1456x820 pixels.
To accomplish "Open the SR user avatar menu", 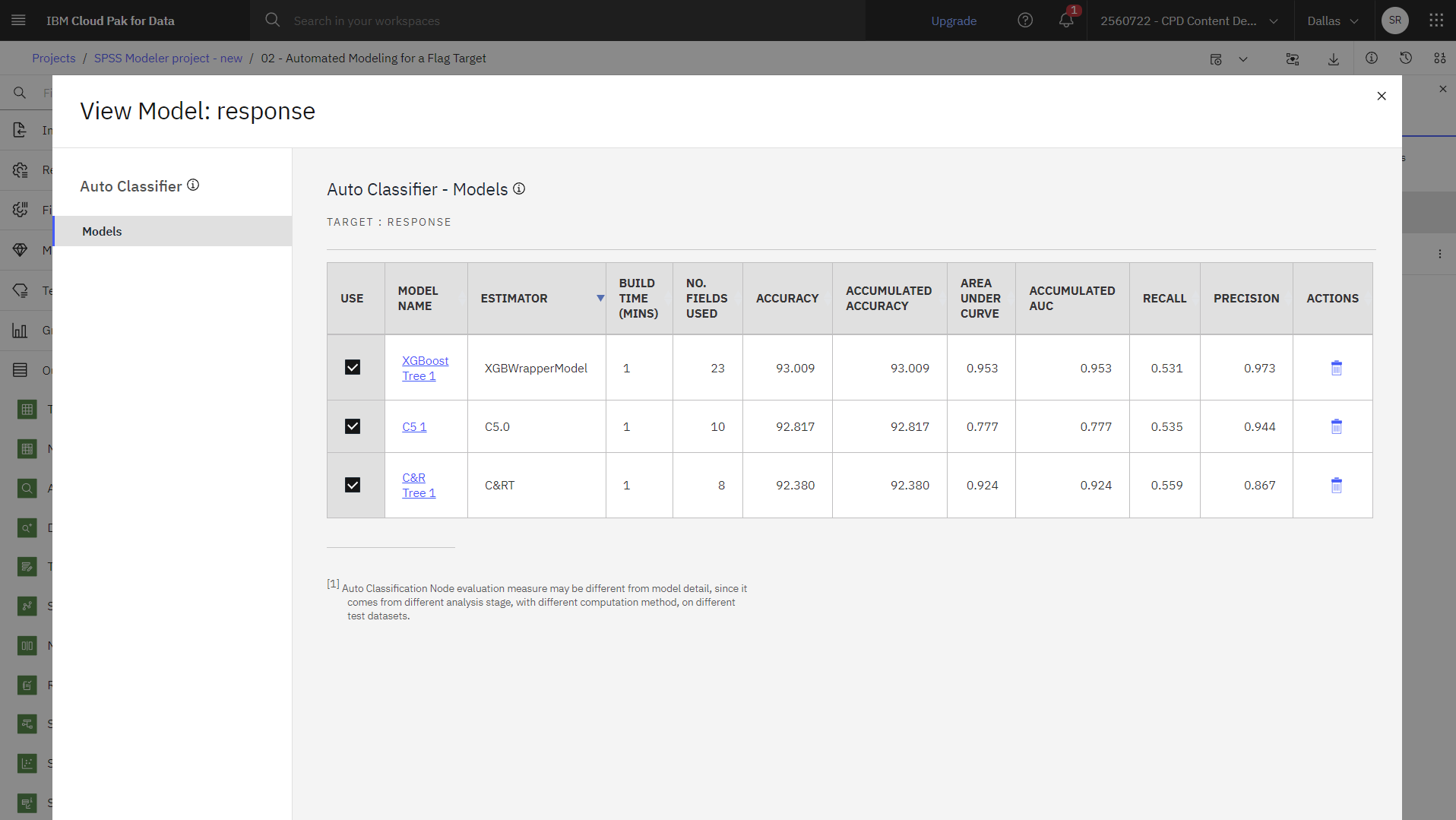I will tap(1395, 21).
